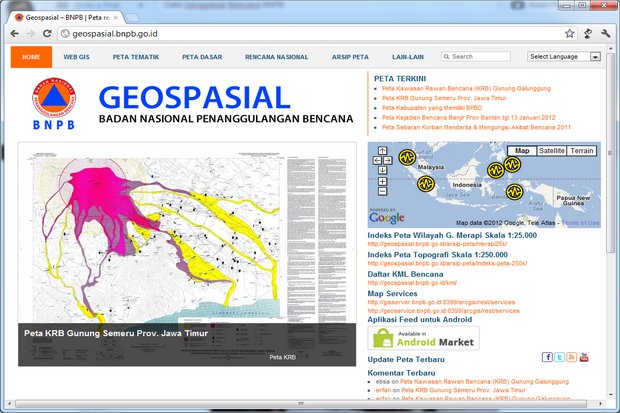Open the arsip-peta/merapi25k URL link
The image size is (620, 413).
437,244
